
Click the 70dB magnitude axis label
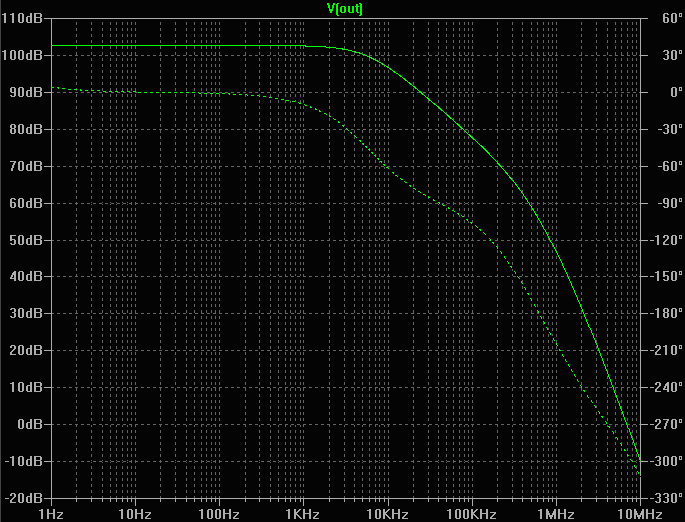pos(26,166)
